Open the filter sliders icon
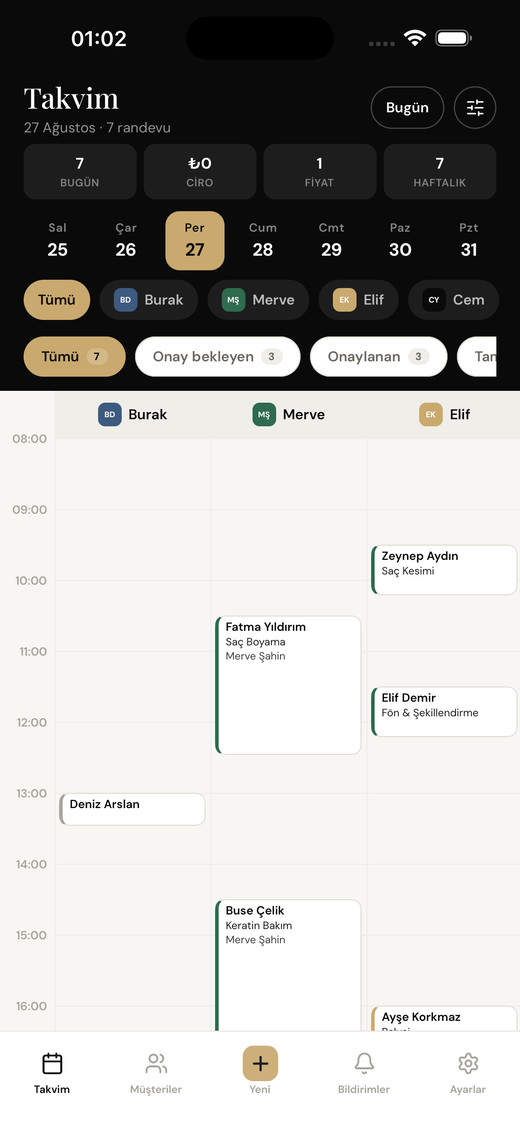The width and height of the screenshot is (520, 1130). click(x=475, y=107)
